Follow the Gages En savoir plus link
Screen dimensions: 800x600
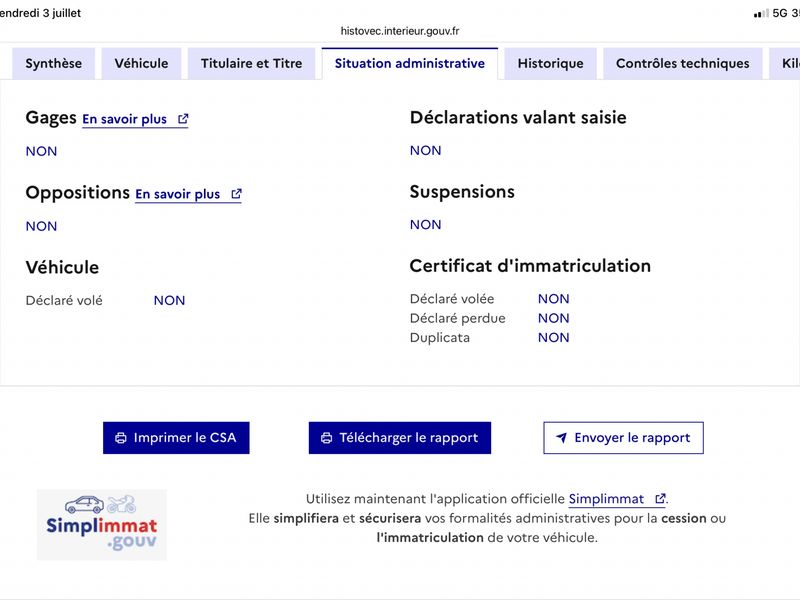coord(135,119)
